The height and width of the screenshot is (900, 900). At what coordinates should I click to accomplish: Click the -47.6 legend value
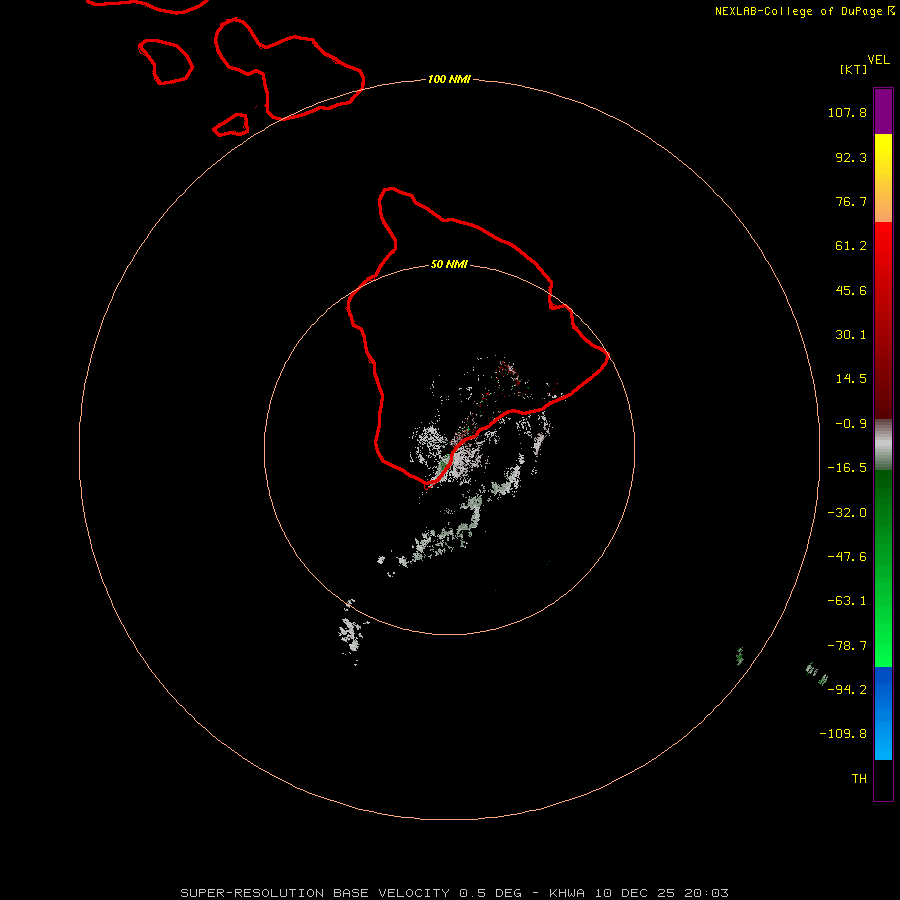[x=847, y=557]
